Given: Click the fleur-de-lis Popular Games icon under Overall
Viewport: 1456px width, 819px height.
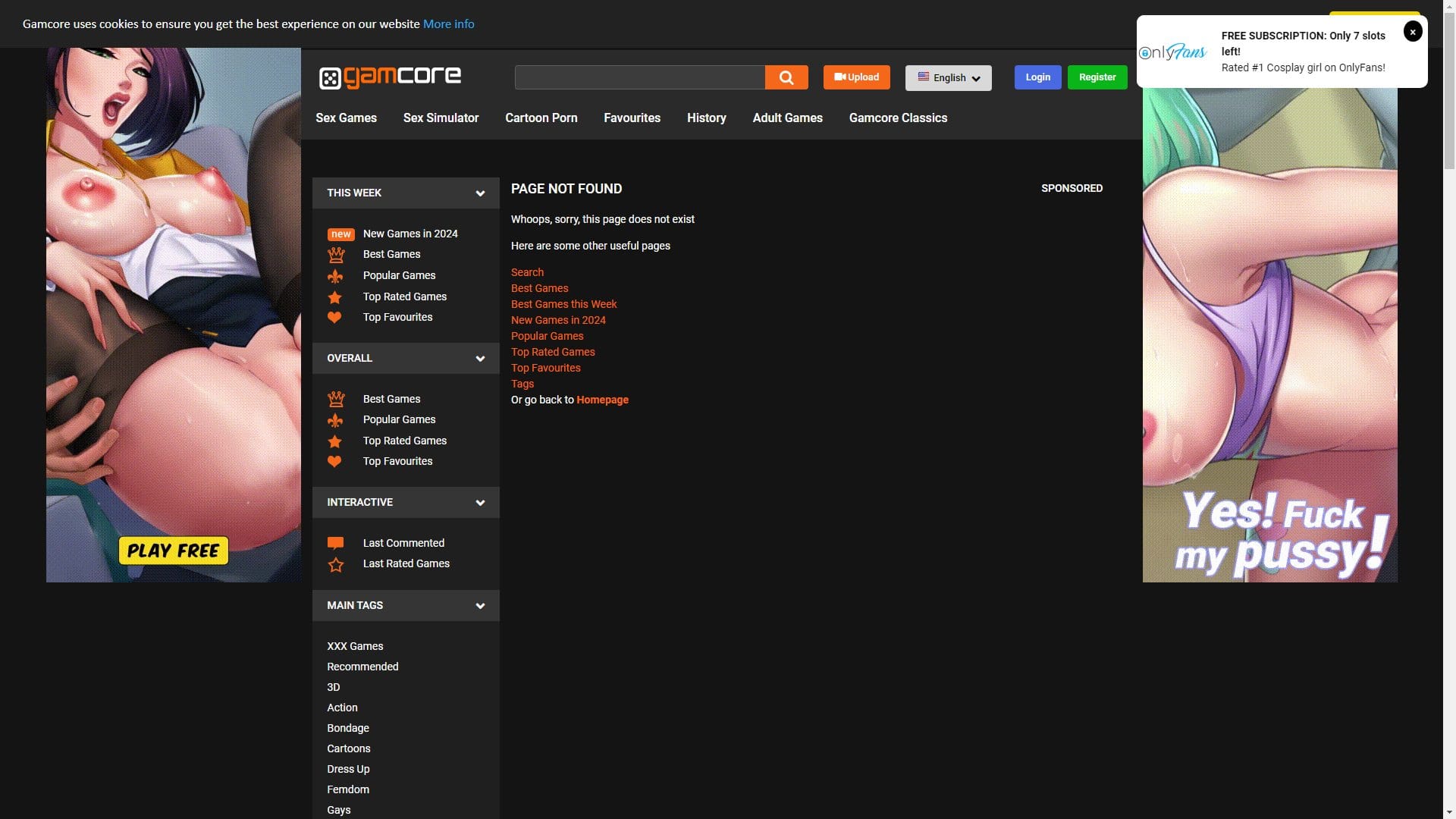Looking at the screenshot, I should pos(335,420).
